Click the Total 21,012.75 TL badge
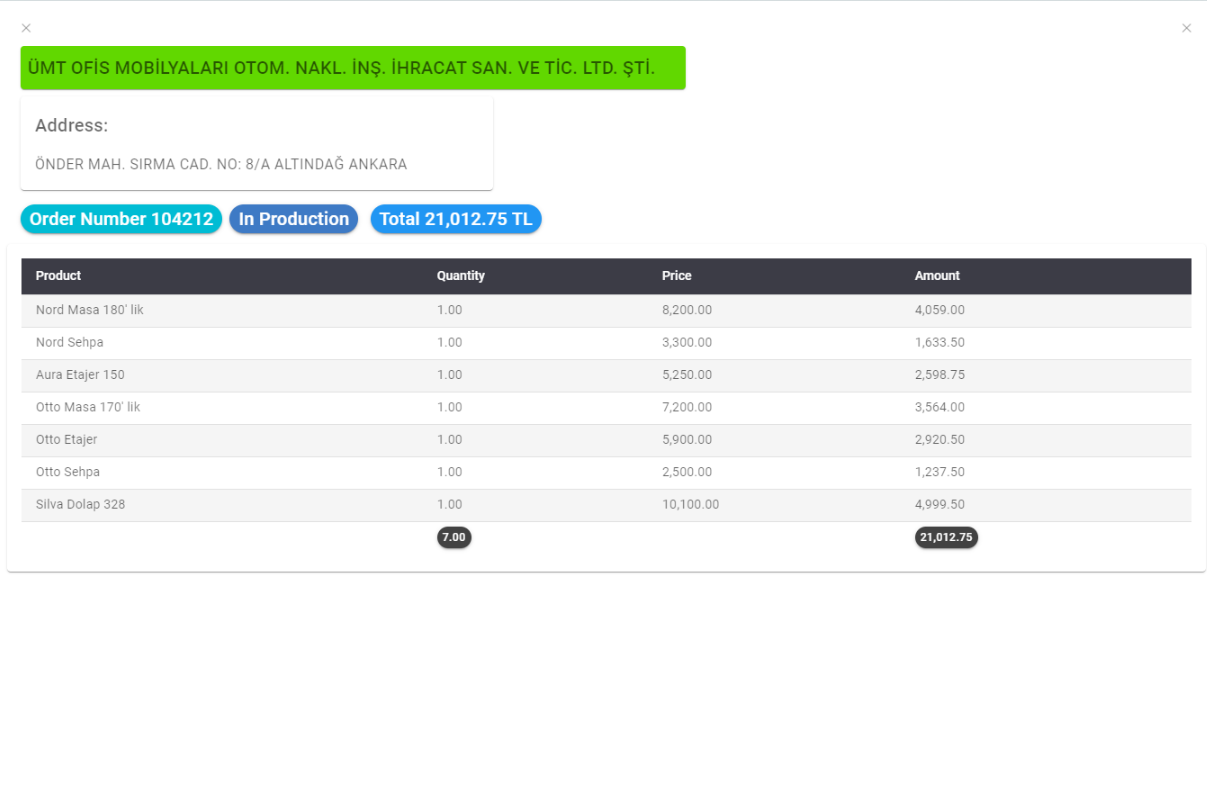The width and height of the screenshot is (1207, 807). 456,219
